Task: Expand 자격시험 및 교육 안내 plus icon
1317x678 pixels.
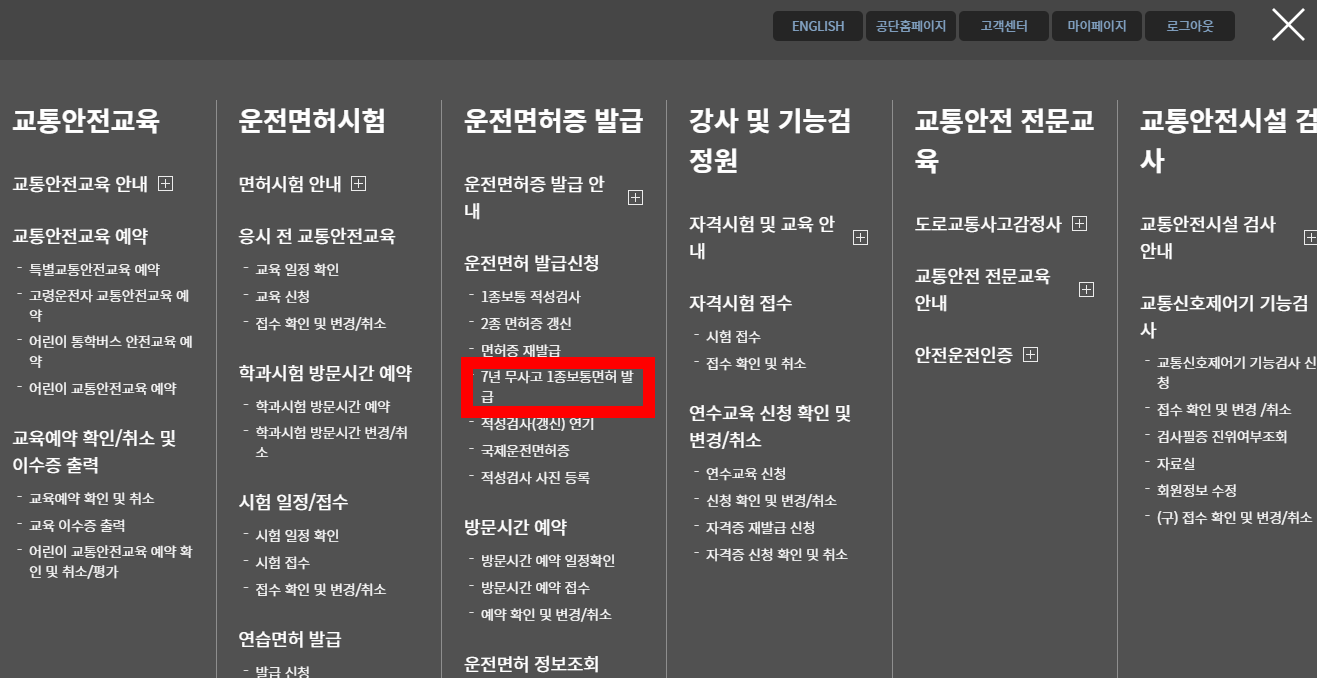Action: [860, 238]
